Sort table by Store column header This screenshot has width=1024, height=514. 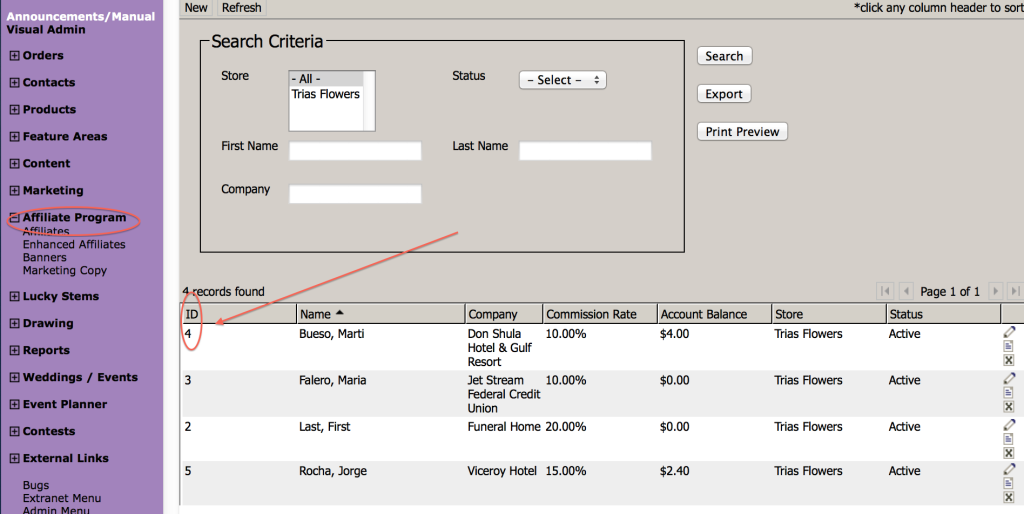829,314
